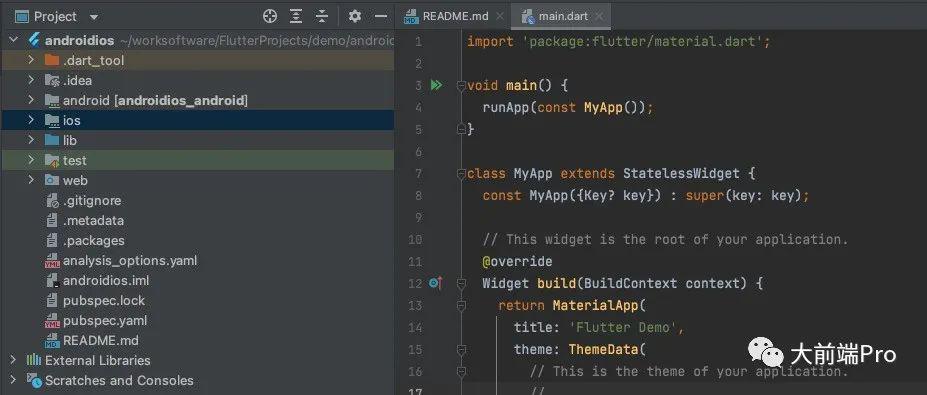
Task: Click 'StatelessWidget' in the code
Action: coord(681,174)
